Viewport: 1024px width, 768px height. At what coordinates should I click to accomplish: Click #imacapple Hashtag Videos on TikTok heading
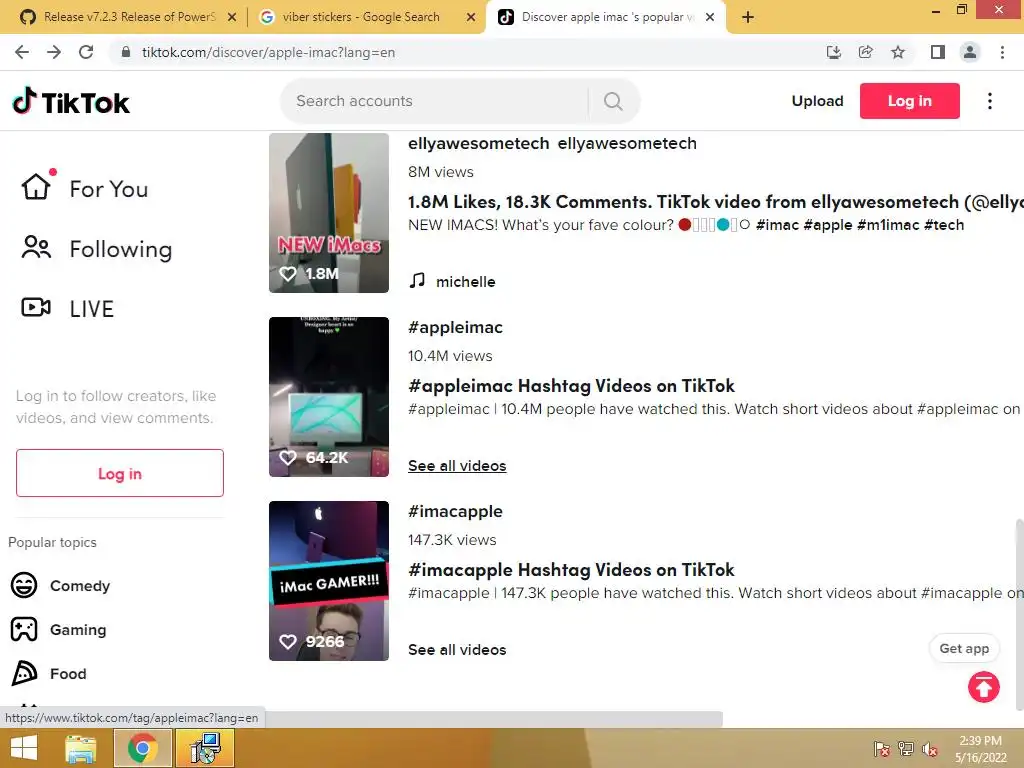point(571,570)
